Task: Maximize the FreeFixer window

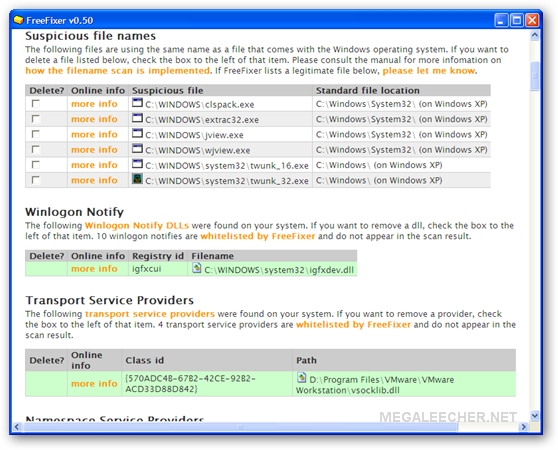Action: click(x=517, y=20)
